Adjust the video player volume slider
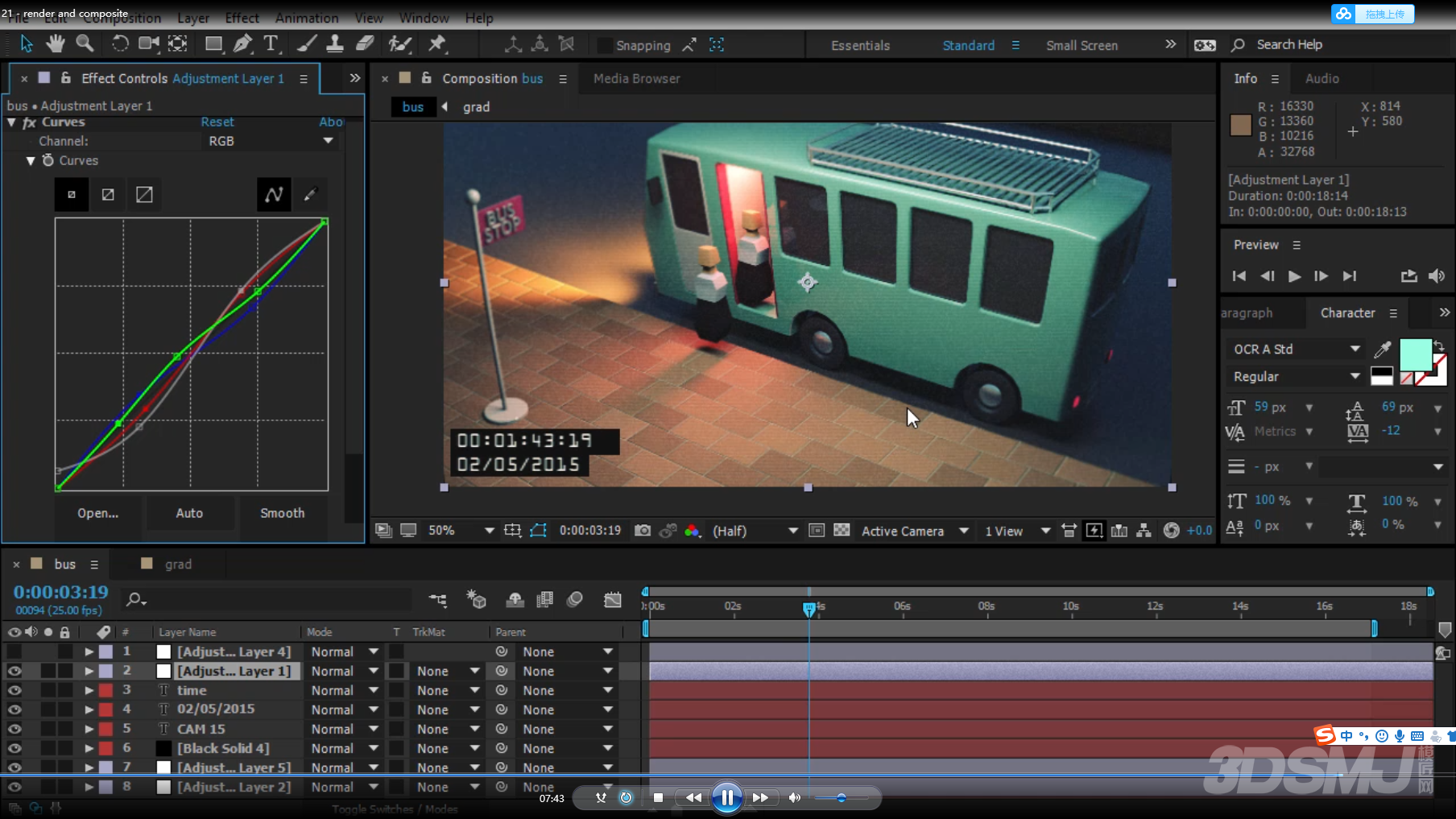 point(841,797)
